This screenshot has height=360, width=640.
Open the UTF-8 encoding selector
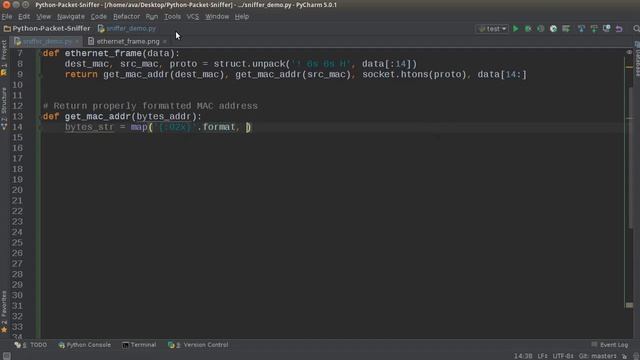point(563,356)
